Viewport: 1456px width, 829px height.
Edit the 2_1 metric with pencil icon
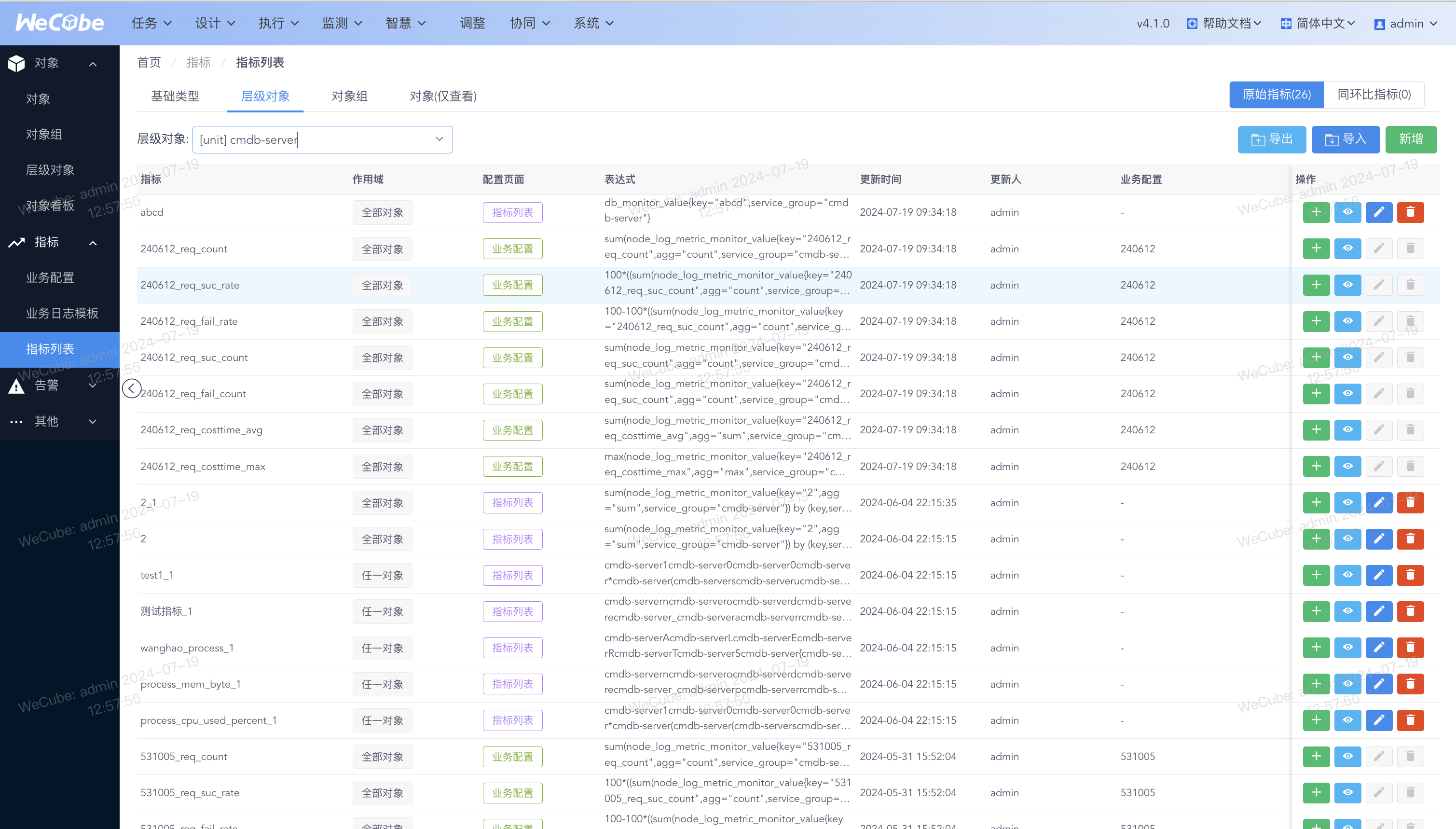1379,503
